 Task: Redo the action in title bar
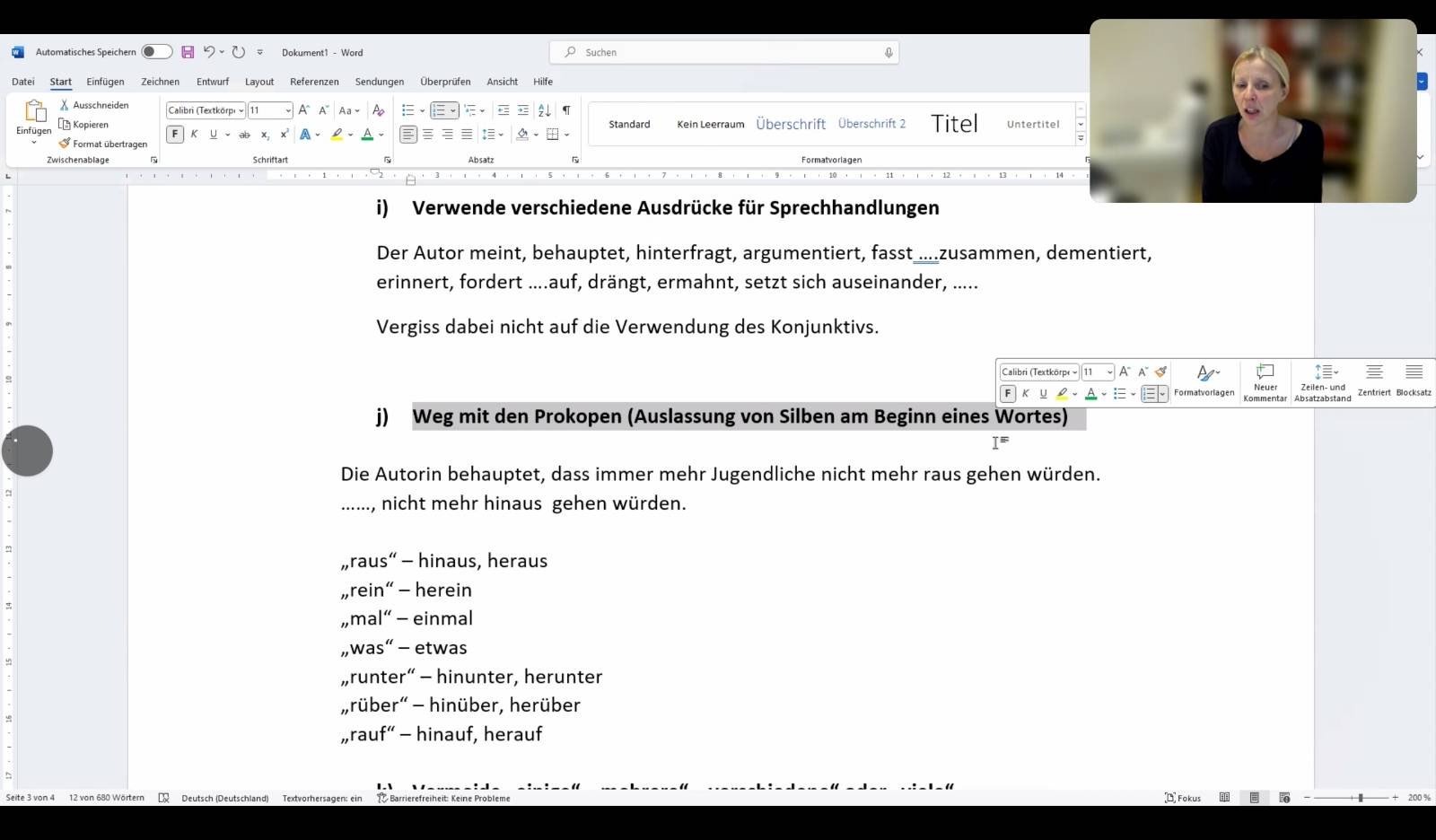pyautogui.click(x=239, y=52)
